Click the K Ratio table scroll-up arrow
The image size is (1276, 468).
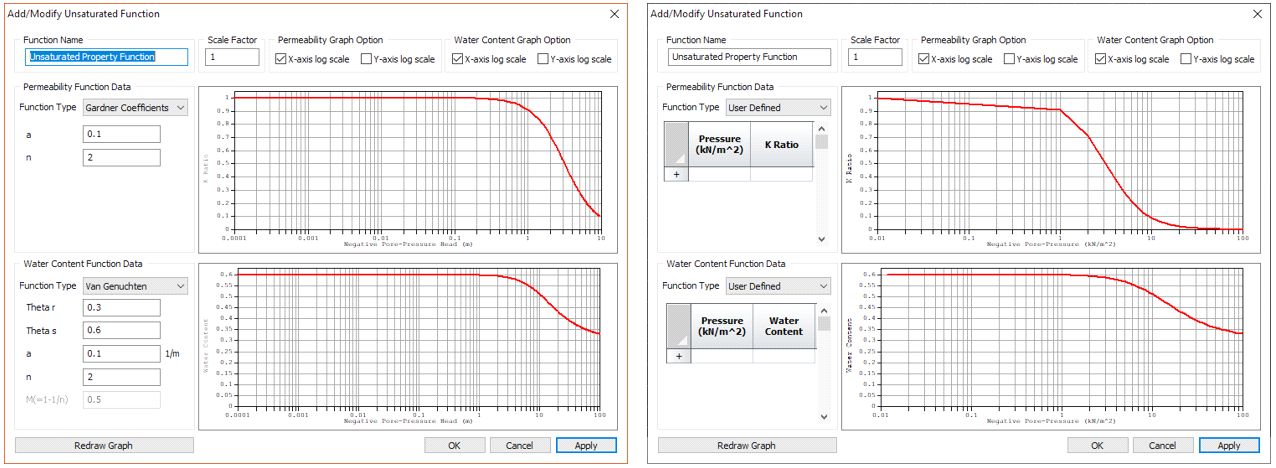click(821, 128)
